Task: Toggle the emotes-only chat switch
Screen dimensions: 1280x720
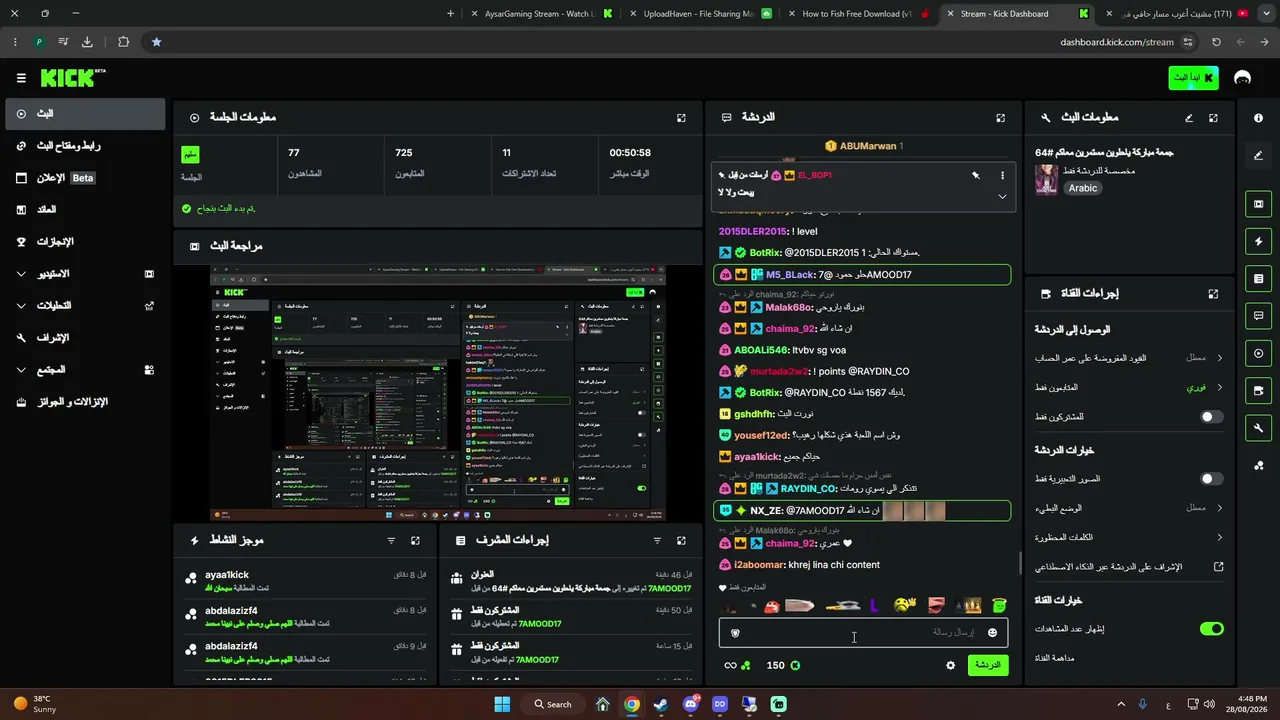Action: tap(1211, 479)
